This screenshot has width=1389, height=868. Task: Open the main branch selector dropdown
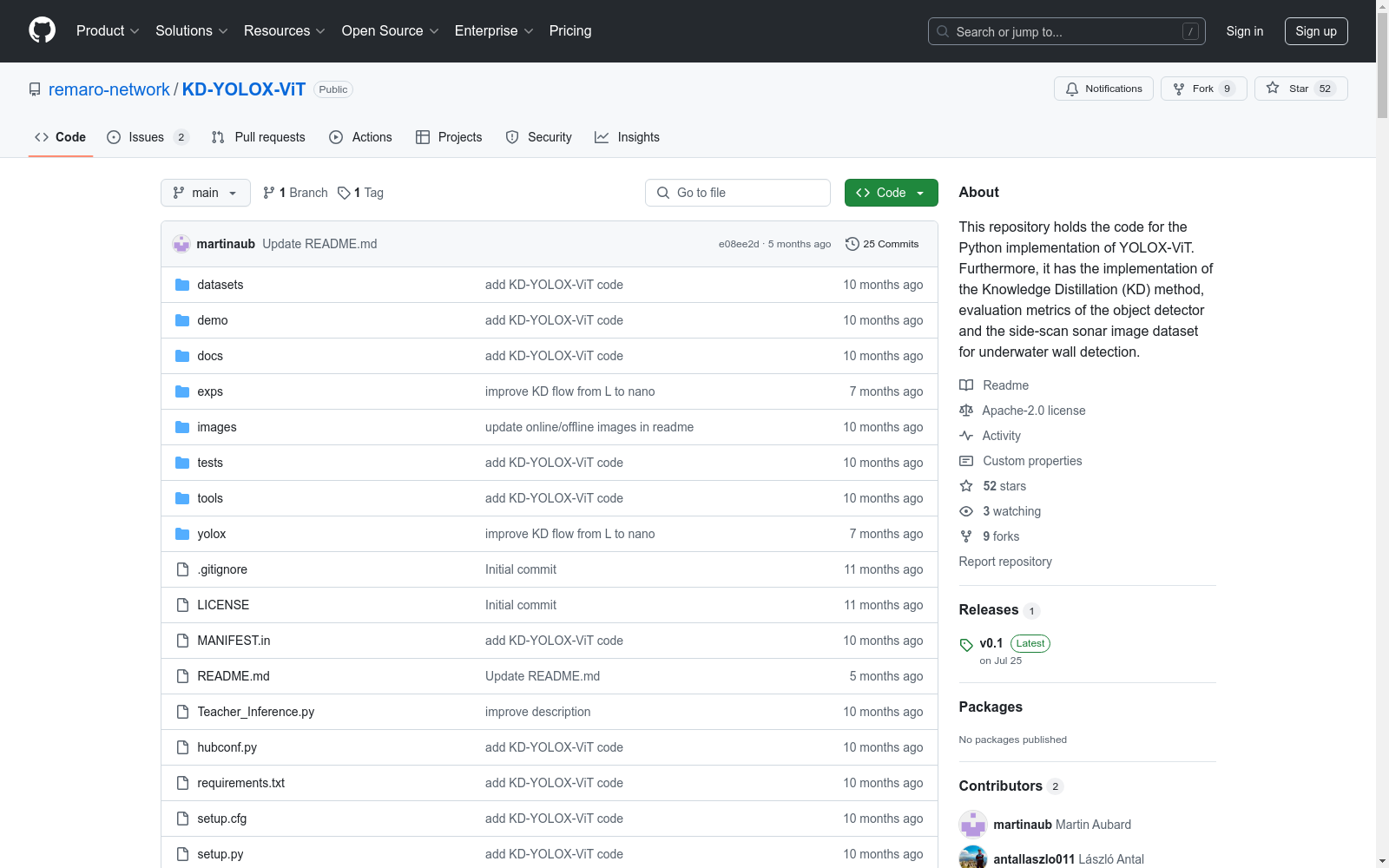[206, 193]
